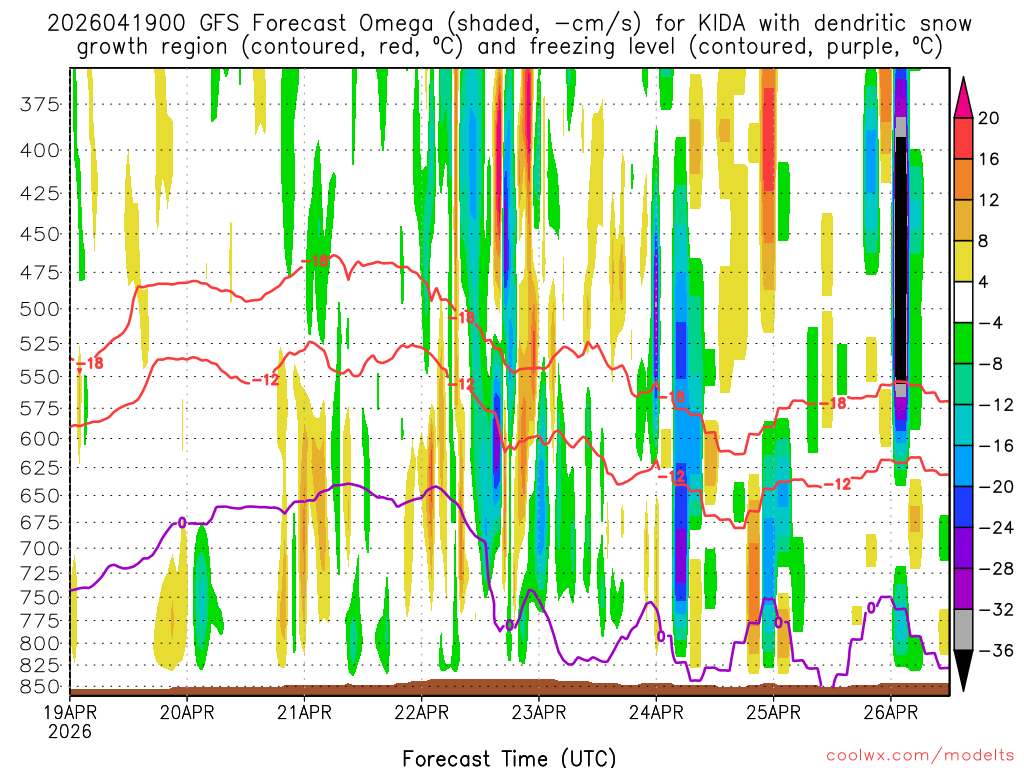
Task: Click the 550 pressure level label
Action: 40,377
